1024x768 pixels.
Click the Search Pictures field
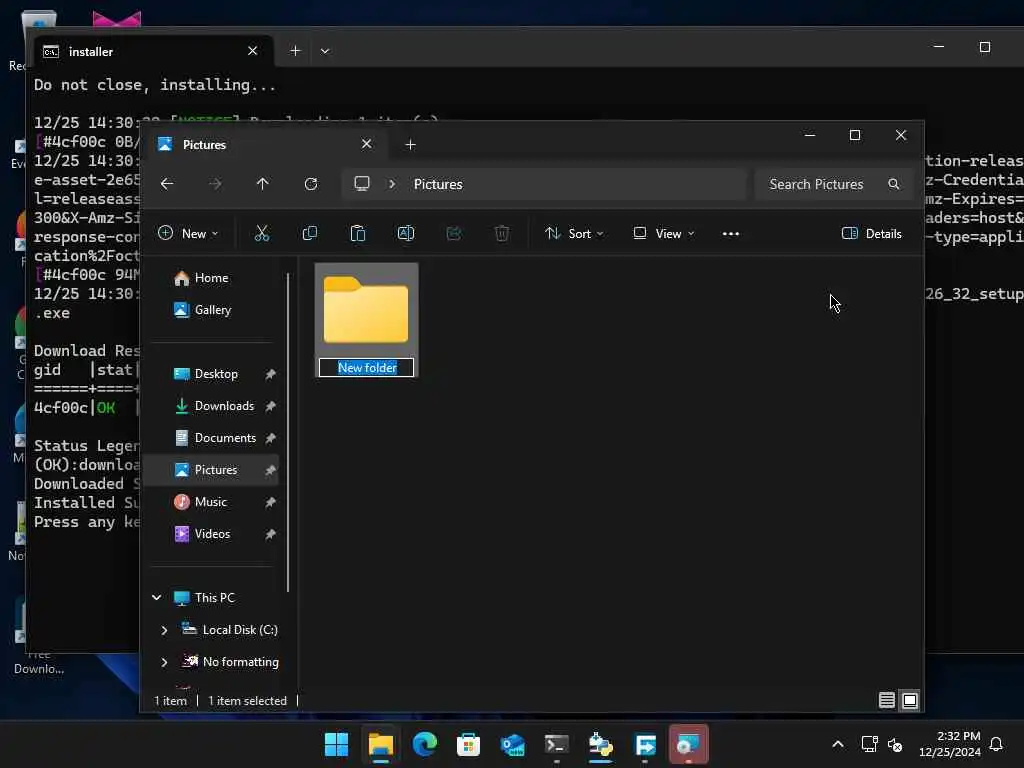[x=833, y=184]
